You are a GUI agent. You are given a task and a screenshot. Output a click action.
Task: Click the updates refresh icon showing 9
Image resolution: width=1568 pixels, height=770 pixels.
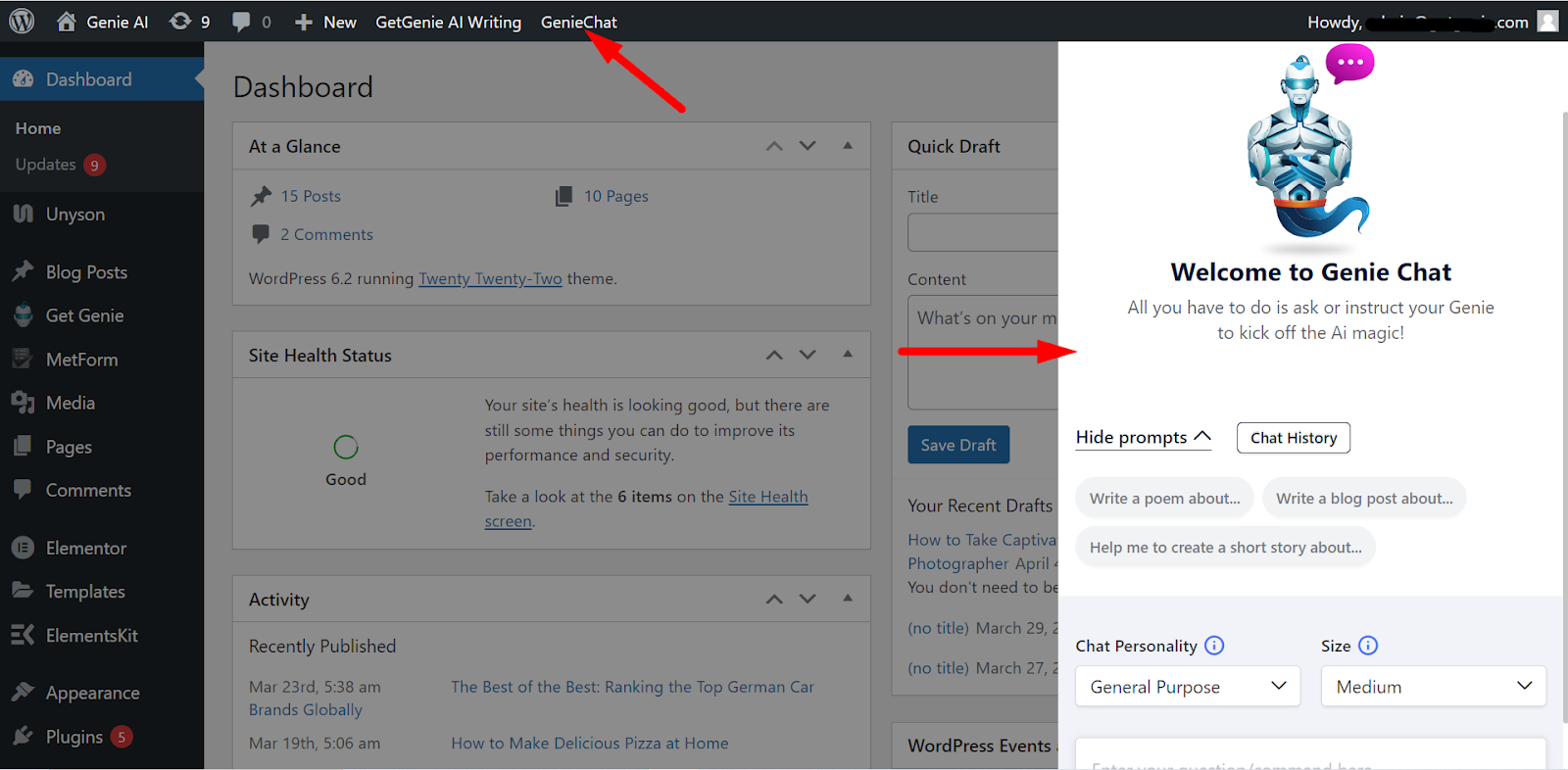[180, 22]
